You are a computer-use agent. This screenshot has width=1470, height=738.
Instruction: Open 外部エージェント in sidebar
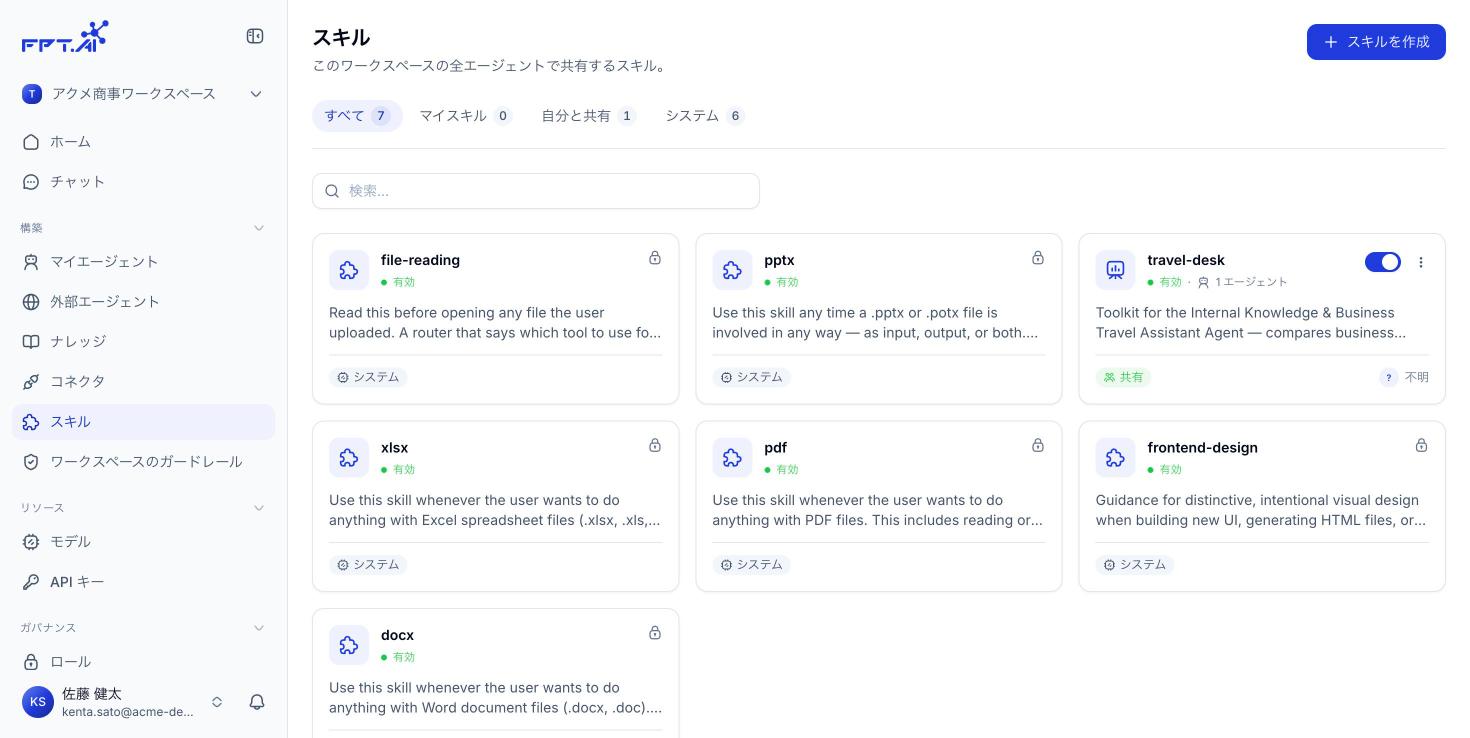[x=143, y=302]
